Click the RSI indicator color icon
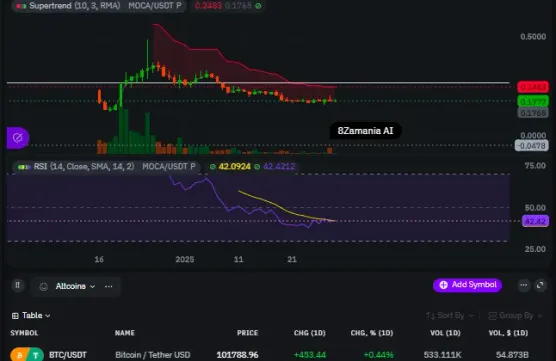Image resolution: width=556 pixels, height=361 pixels. pyautogui.click(x=24, y=167)
